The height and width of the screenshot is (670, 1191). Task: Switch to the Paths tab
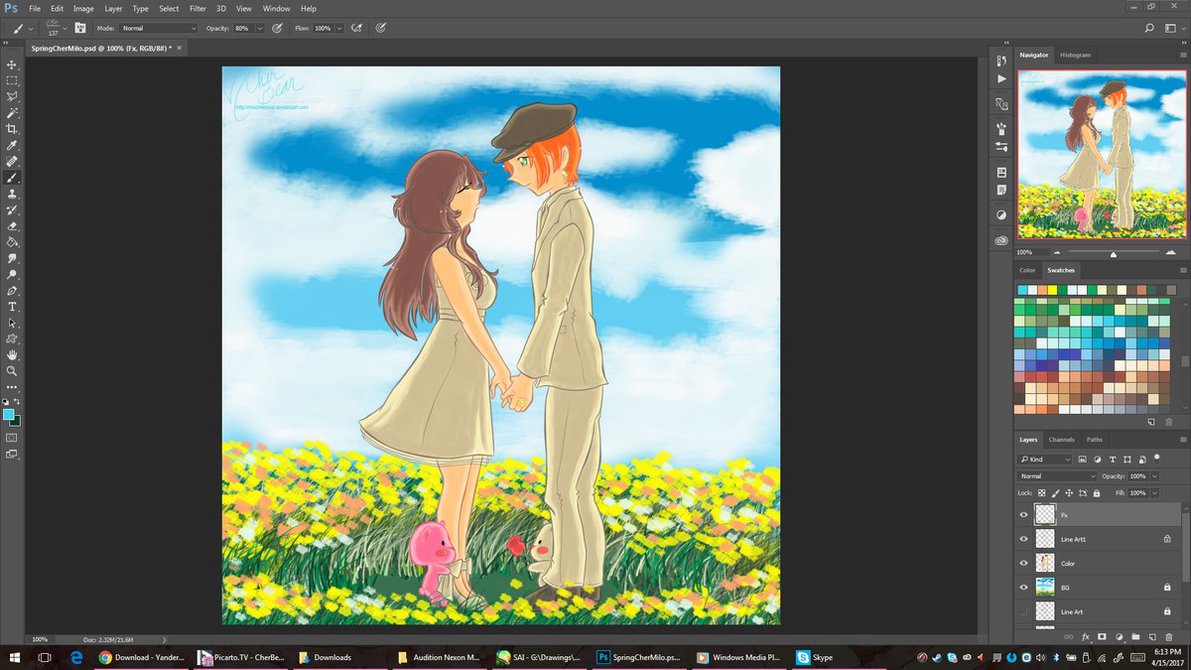click(1095, 440)
